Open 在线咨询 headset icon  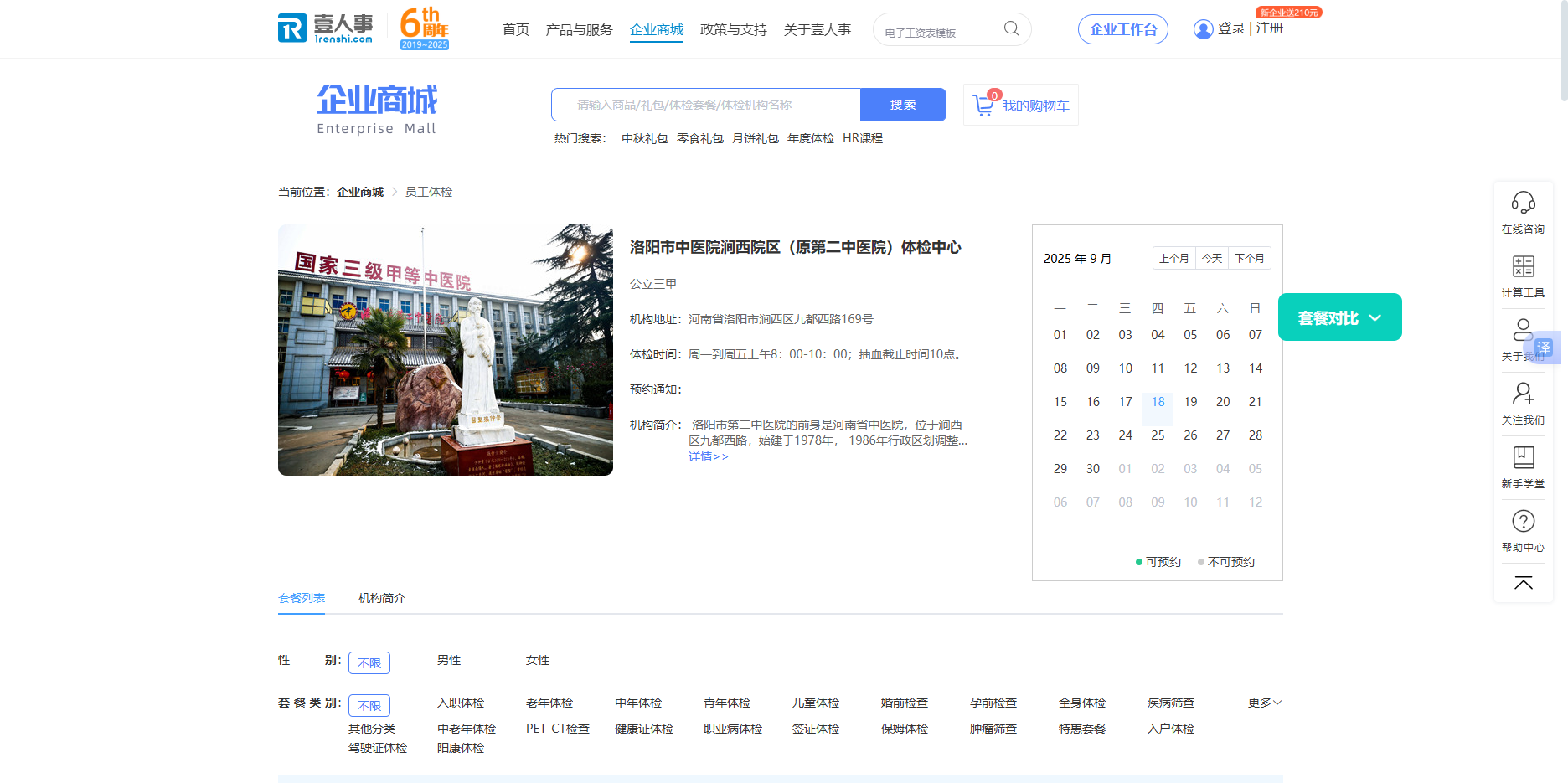coord(1523,203)
